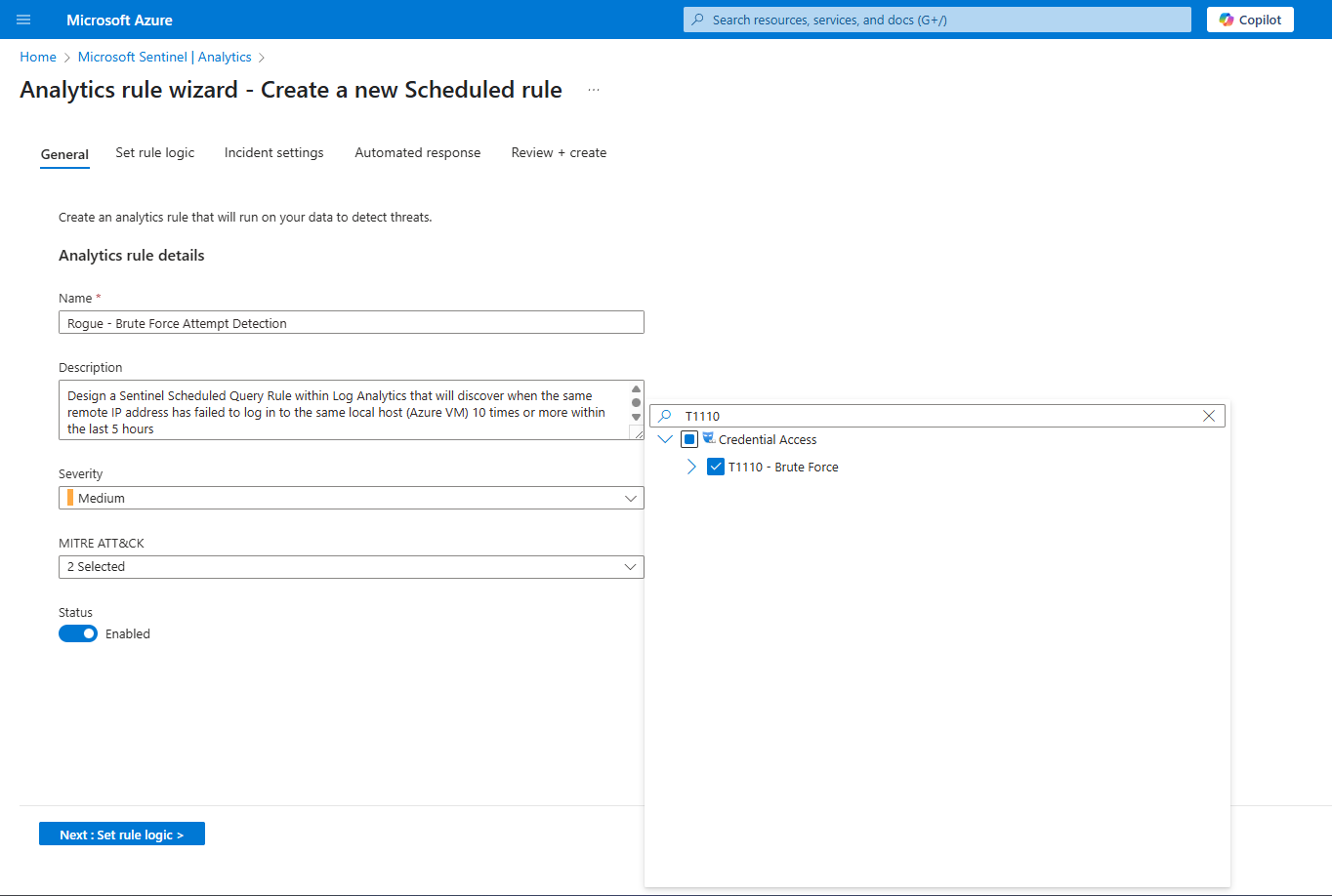Image resolution: width=1332 pixels, height=896 pixels.
Task: Open the Incident settings tab
Action: pyautogui.click(x=274, y=152)
